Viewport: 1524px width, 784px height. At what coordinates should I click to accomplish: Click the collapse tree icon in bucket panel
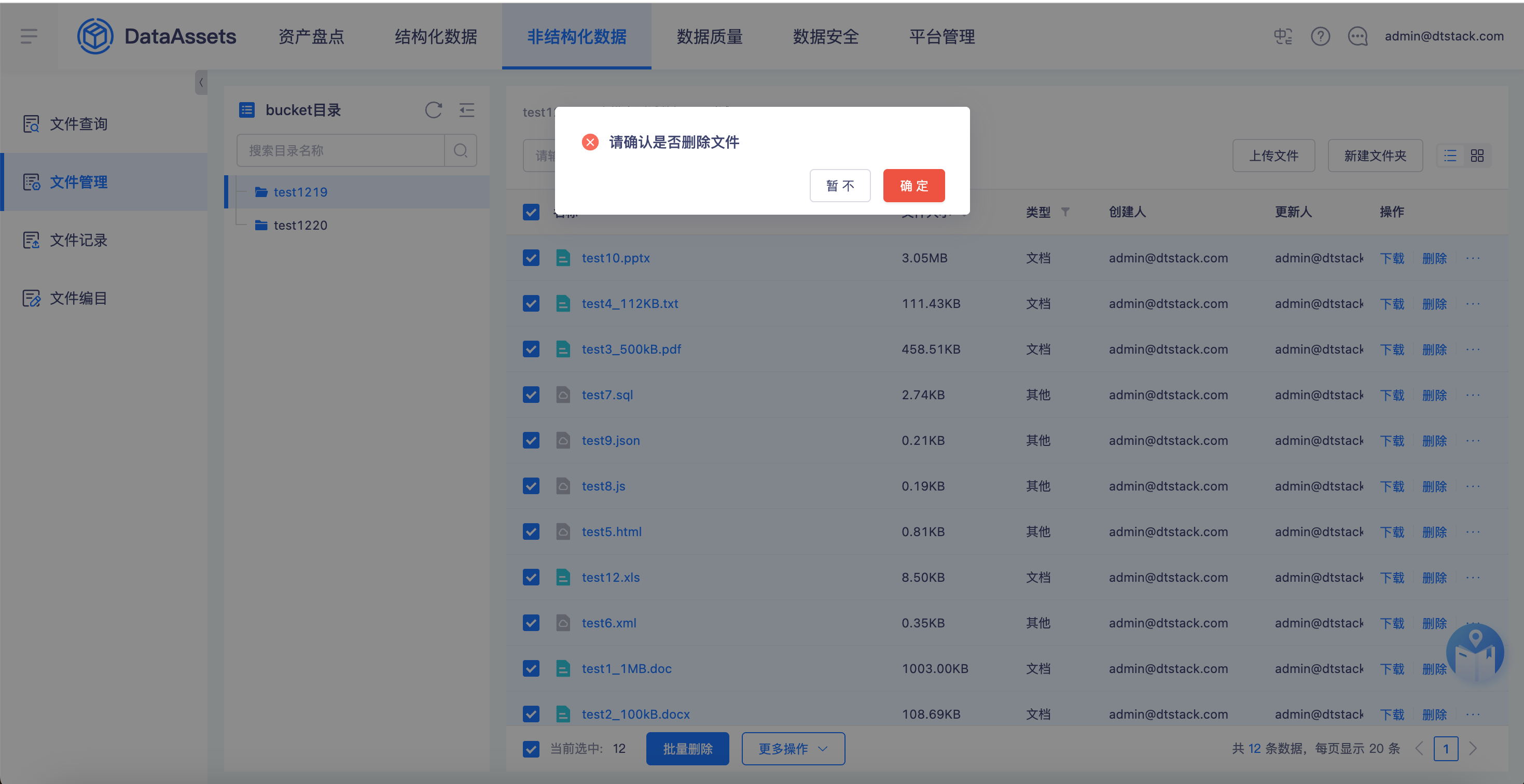point(467,110)
